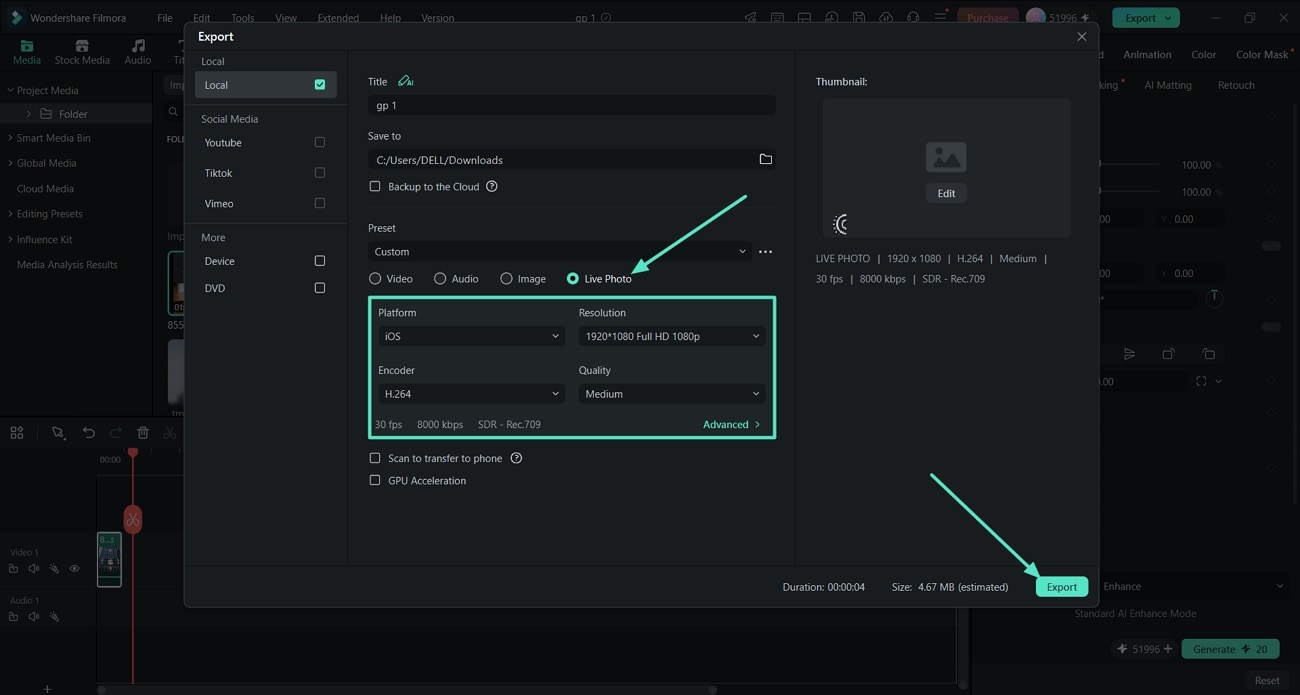1300x695 pixels.
Task: Select the Audio format radio button
Action: coord(440,279)
